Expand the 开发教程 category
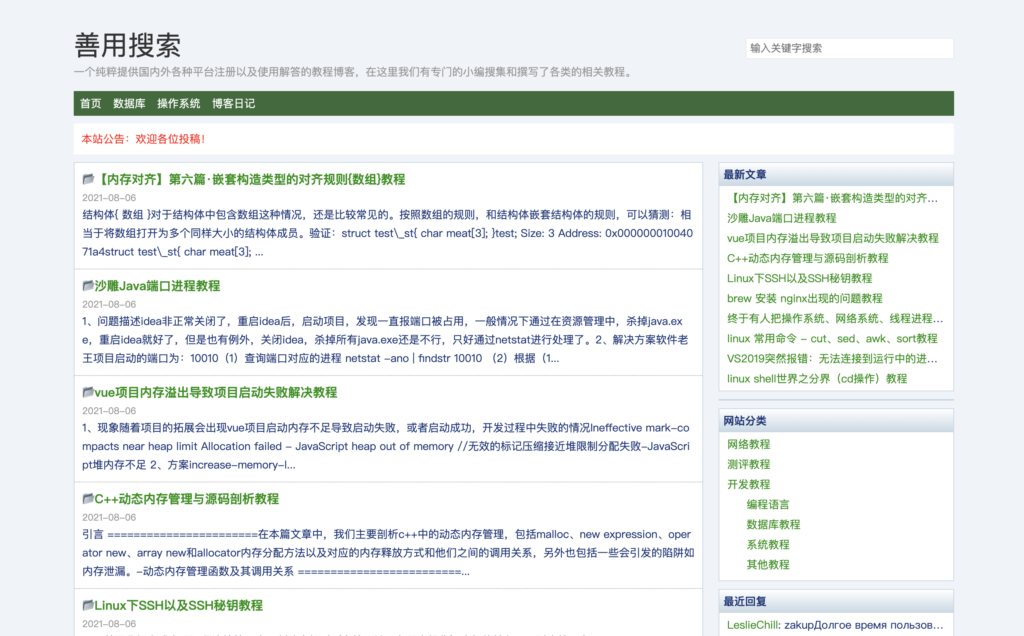Screen dimensions: 1024x636 pos(745,484)
